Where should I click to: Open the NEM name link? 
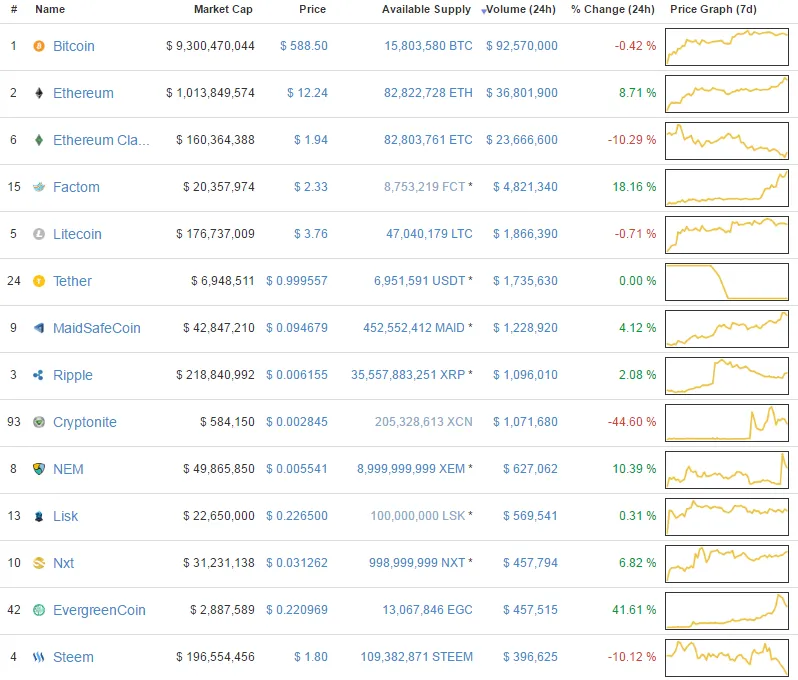68,469
